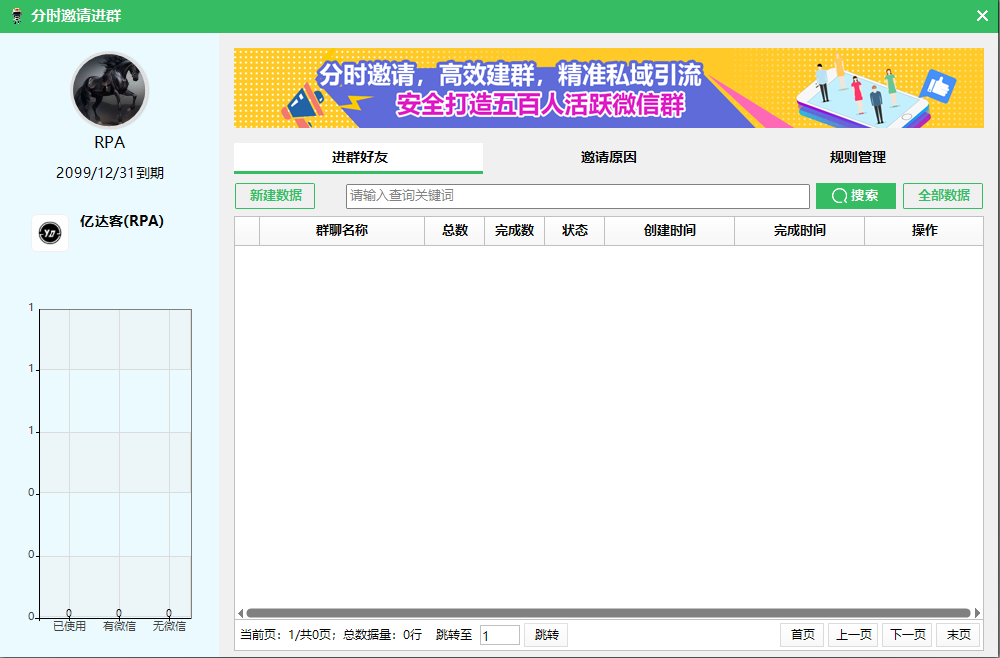Close the 分时邀请进群 window
The image size is (1000, 658).
(982, 16)
